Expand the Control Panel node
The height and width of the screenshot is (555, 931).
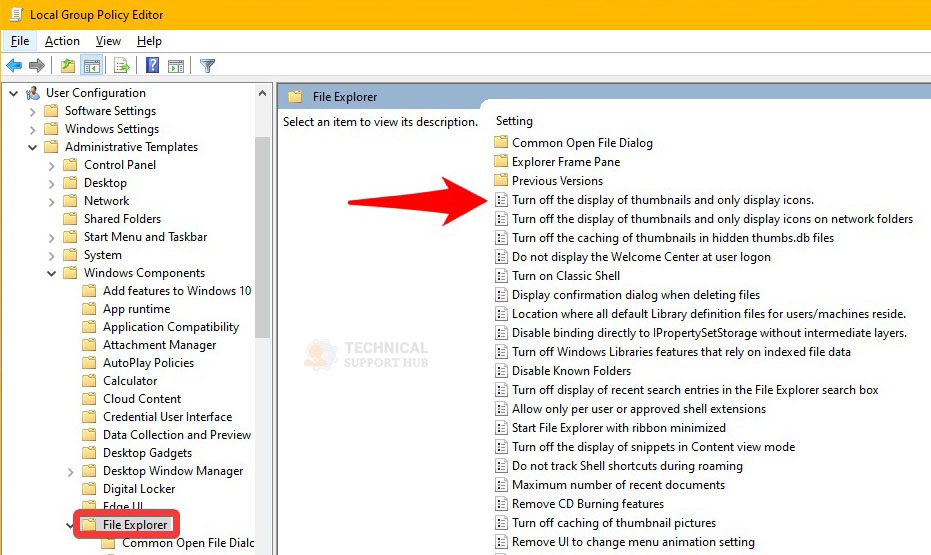coord(52,166)
